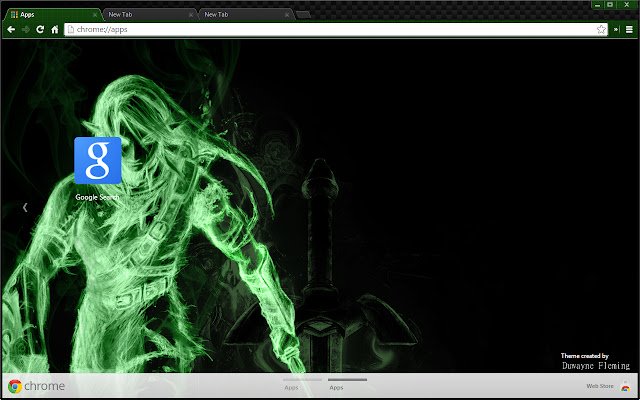
Task: Go to previous apps page with left chevron
Action: pos(25,207)
